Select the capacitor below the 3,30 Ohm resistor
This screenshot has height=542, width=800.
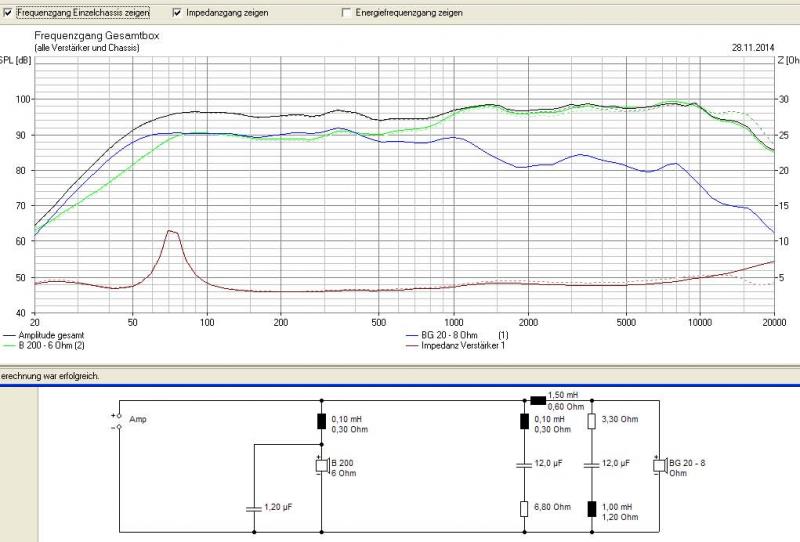(590, 465)
